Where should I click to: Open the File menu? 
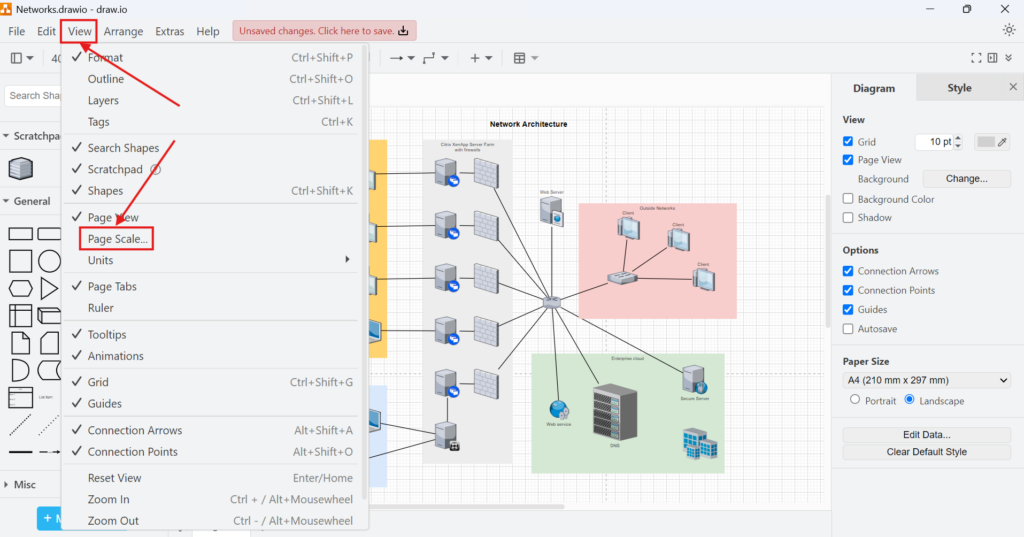point(16,31)
